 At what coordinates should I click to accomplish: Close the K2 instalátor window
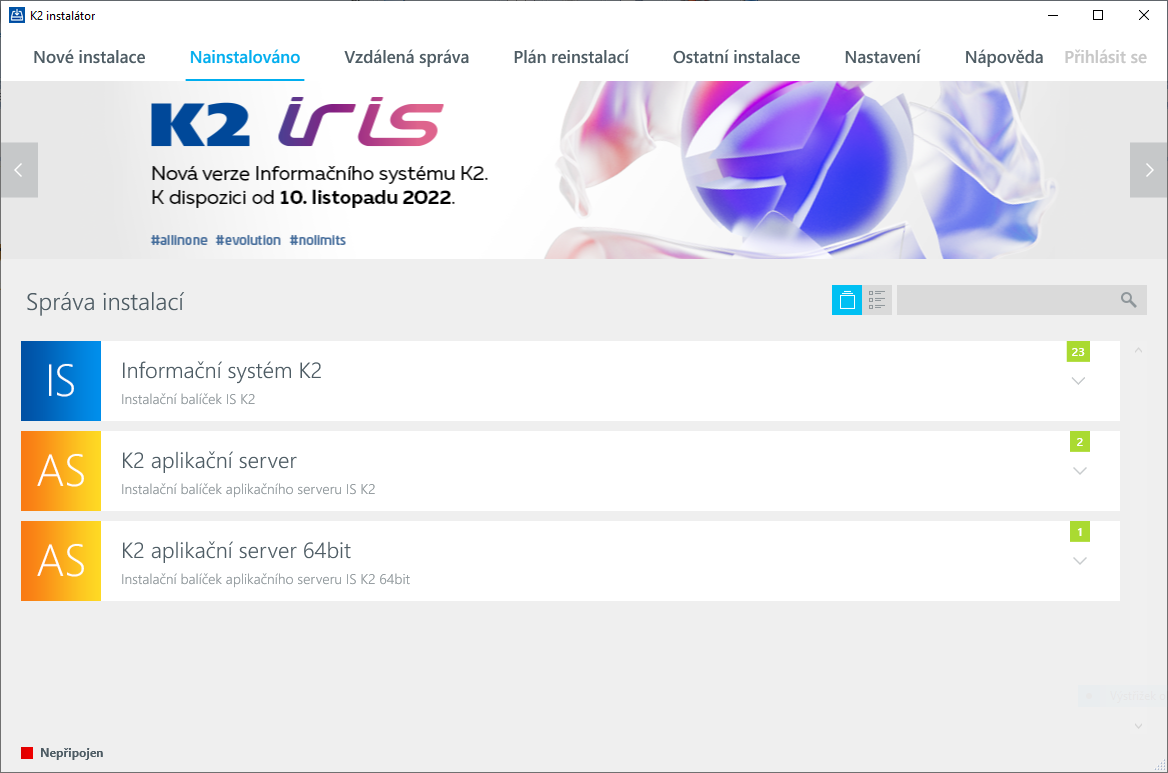[x=1143, y=16]
